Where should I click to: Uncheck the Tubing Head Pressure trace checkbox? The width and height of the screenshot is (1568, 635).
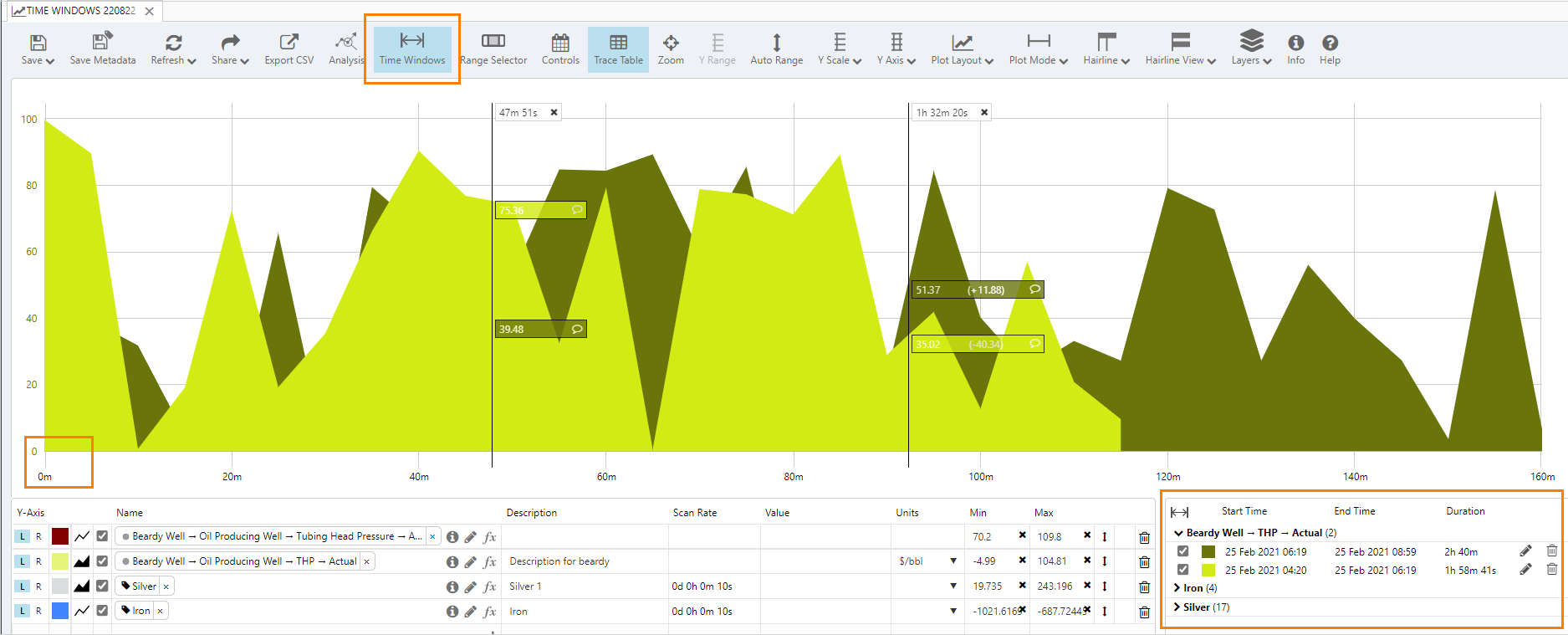pos(102,536)
